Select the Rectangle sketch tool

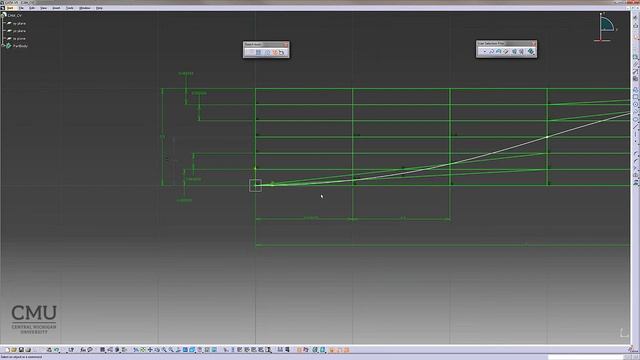635,97
